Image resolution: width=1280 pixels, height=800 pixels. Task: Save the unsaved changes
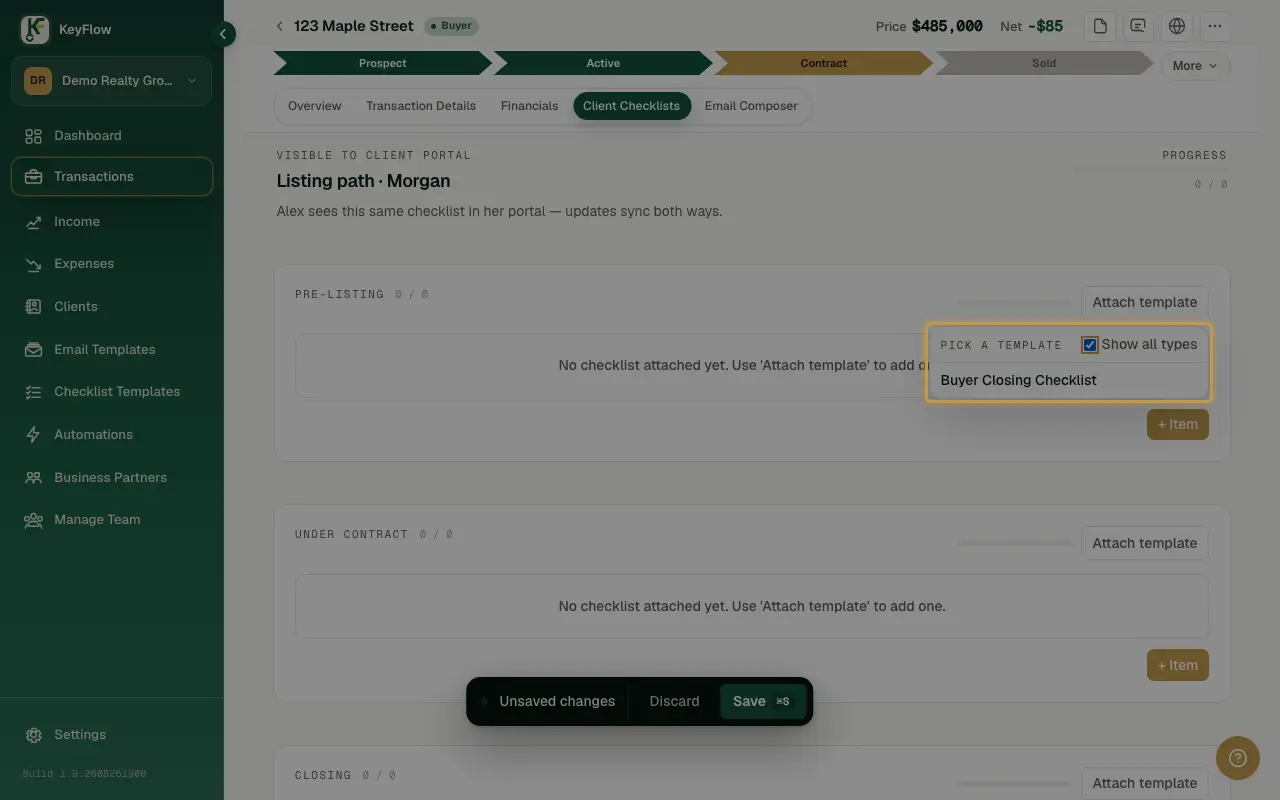762,702
